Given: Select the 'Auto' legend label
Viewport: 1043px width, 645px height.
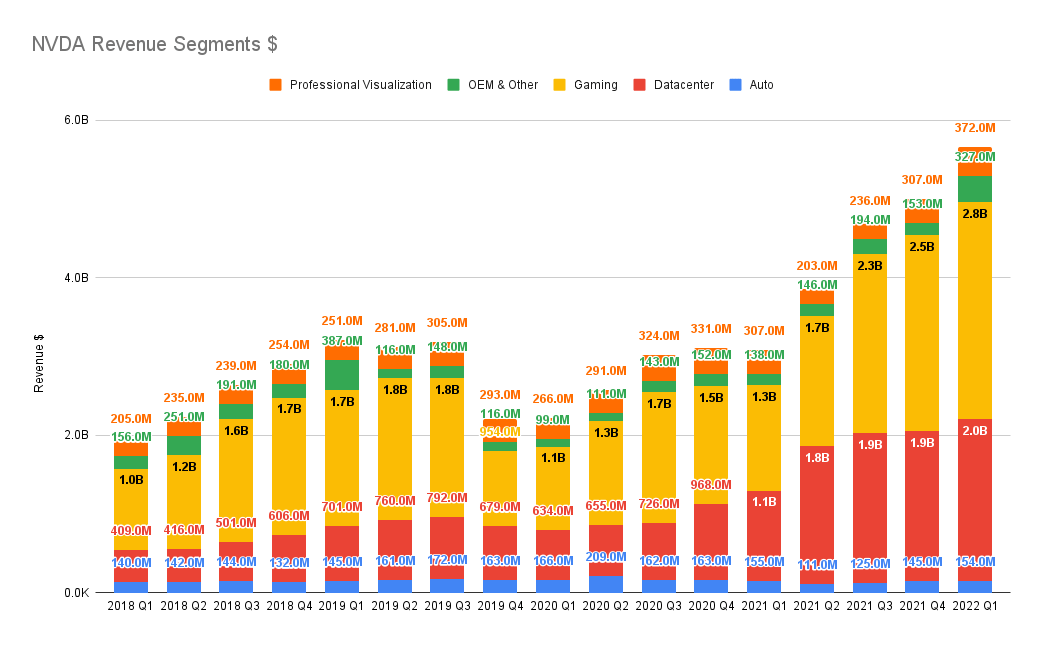Looking at the screenshot, I should coord(762,84).
